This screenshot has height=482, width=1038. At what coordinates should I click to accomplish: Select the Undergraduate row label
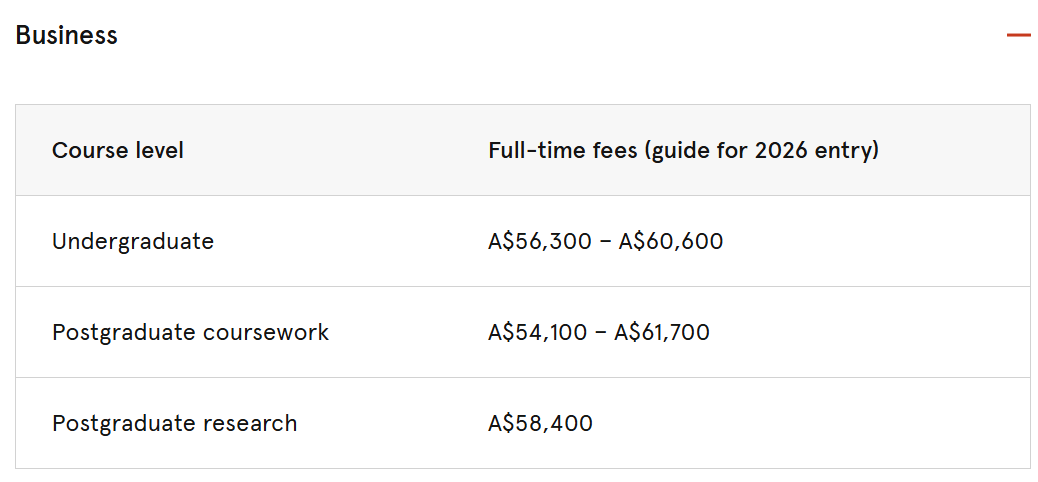tap(133, 241)
